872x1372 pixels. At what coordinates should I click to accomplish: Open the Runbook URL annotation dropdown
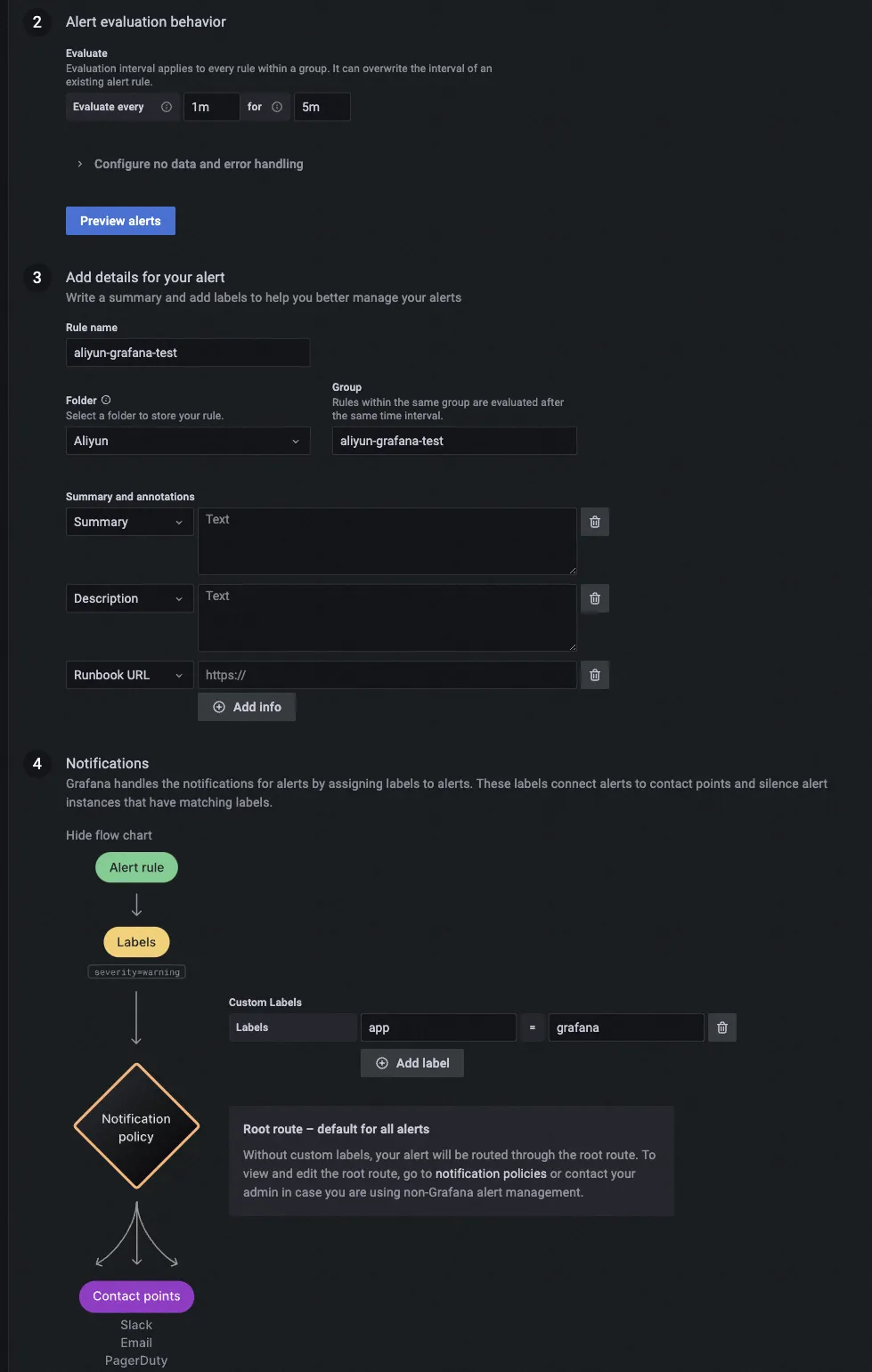129,675
